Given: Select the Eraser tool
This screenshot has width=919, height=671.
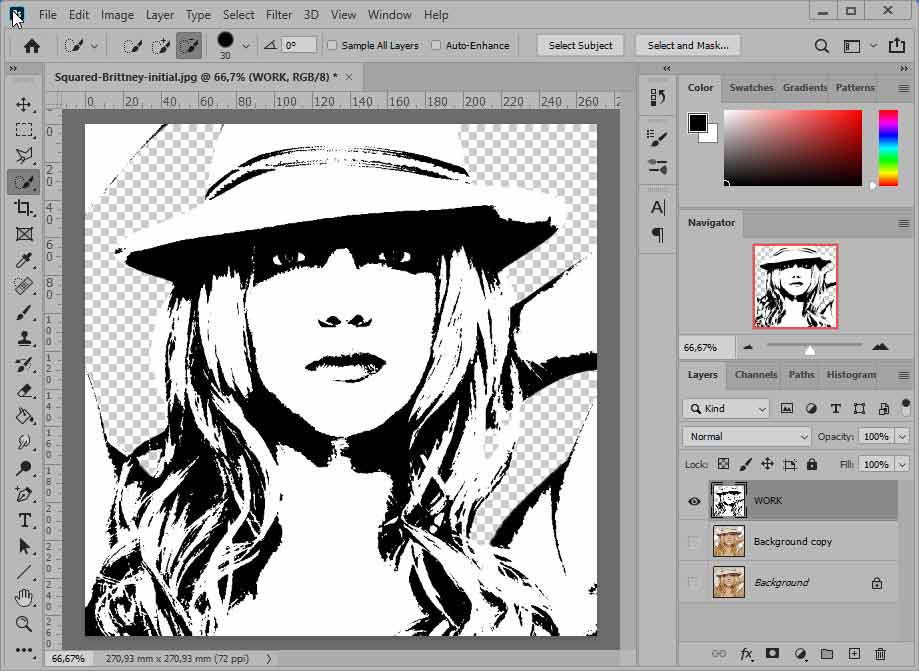Looking at the screenshot, I should point(23,390).
